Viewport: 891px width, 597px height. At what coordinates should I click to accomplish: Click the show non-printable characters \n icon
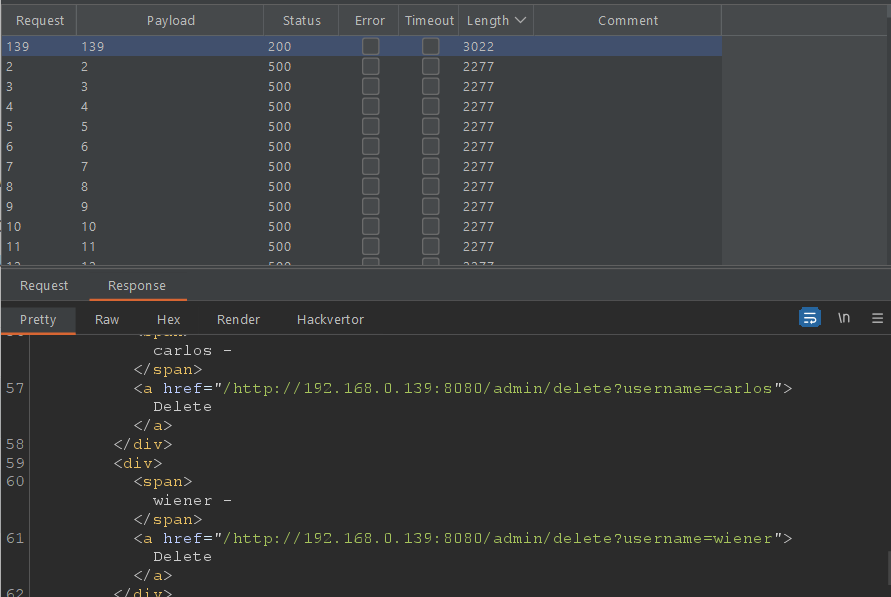[x=844, y=318]
